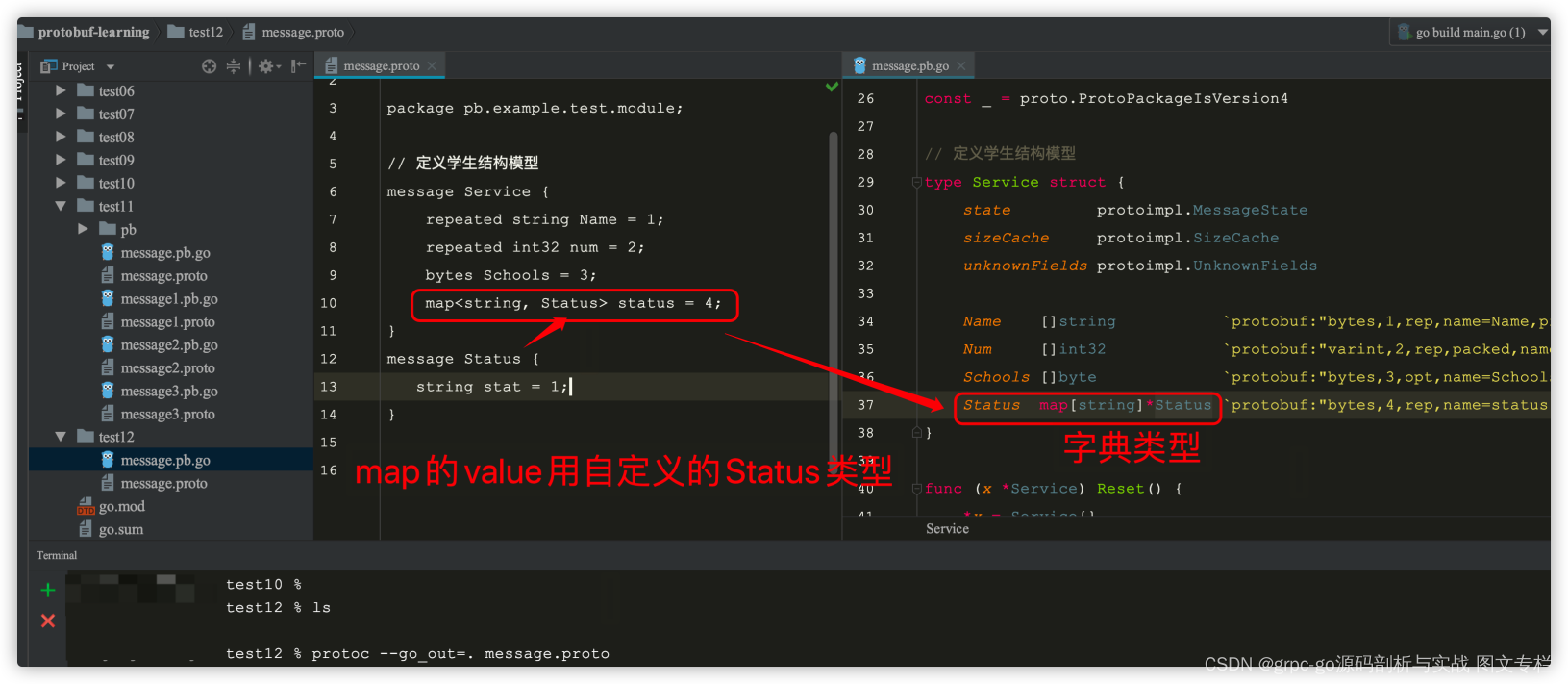Select the pb folder

(128, 230)
